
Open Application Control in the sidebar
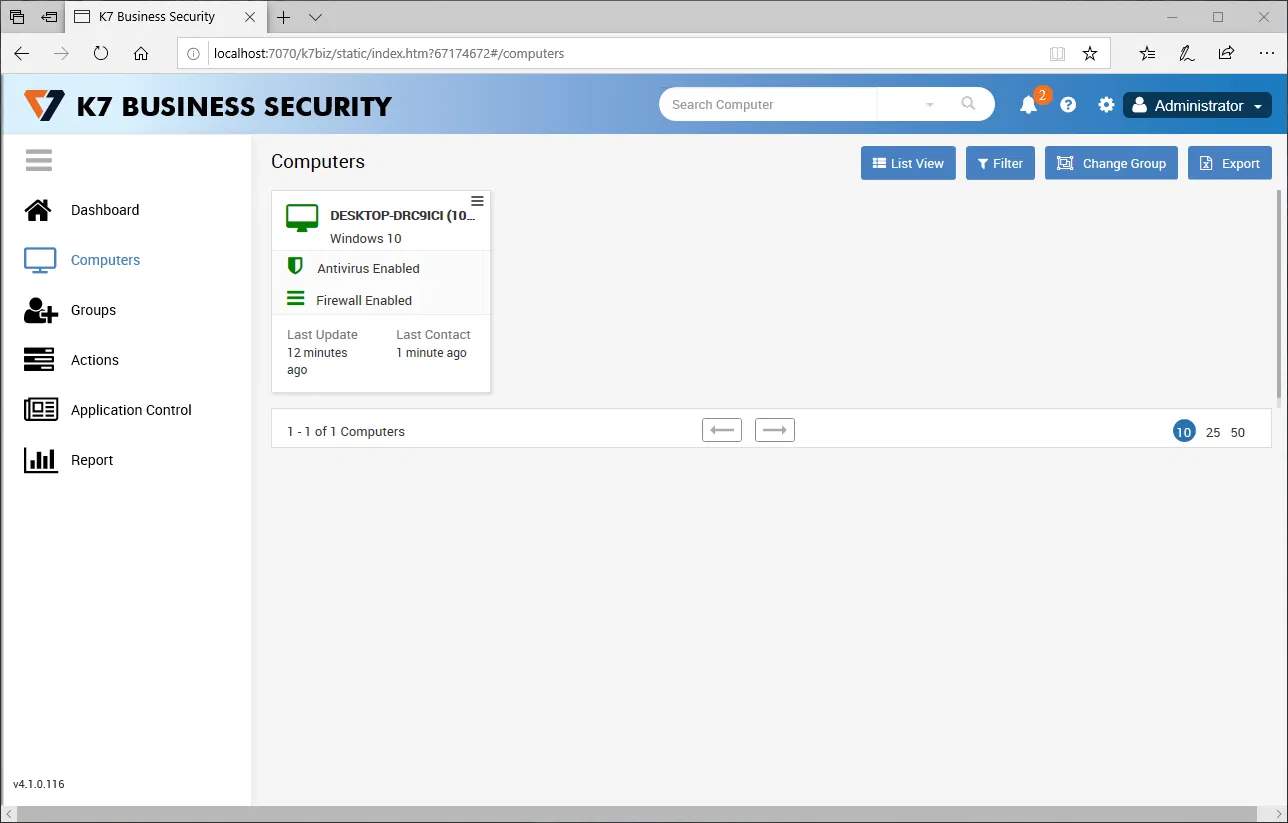click(131, 410)
